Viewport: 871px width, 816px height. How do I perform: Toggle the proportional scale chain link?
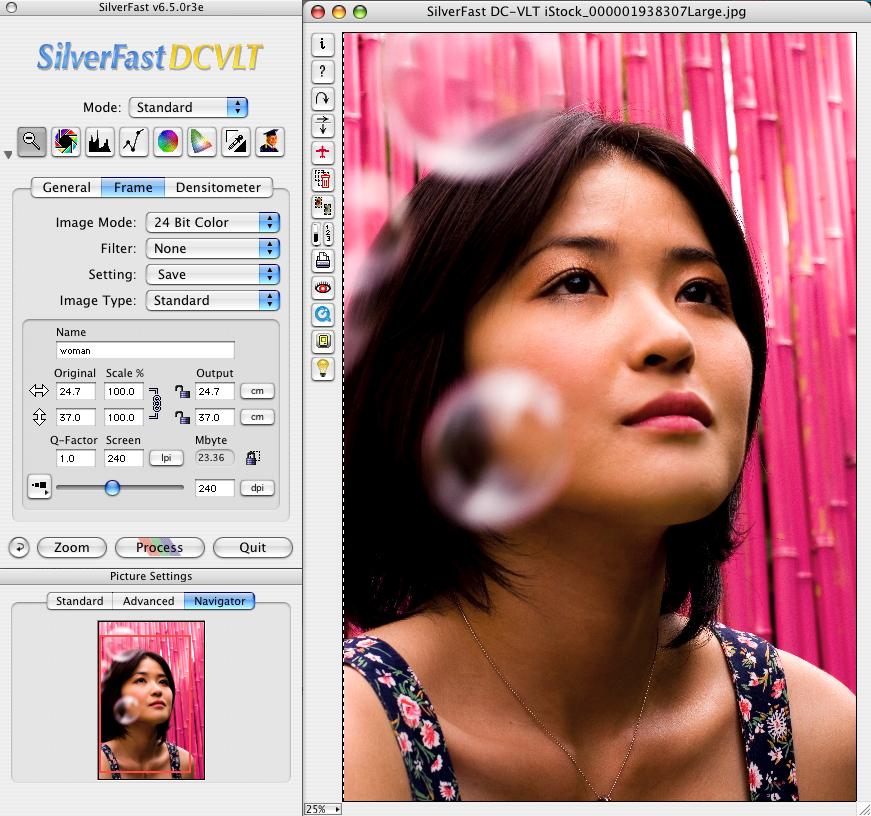pos(157,404)
